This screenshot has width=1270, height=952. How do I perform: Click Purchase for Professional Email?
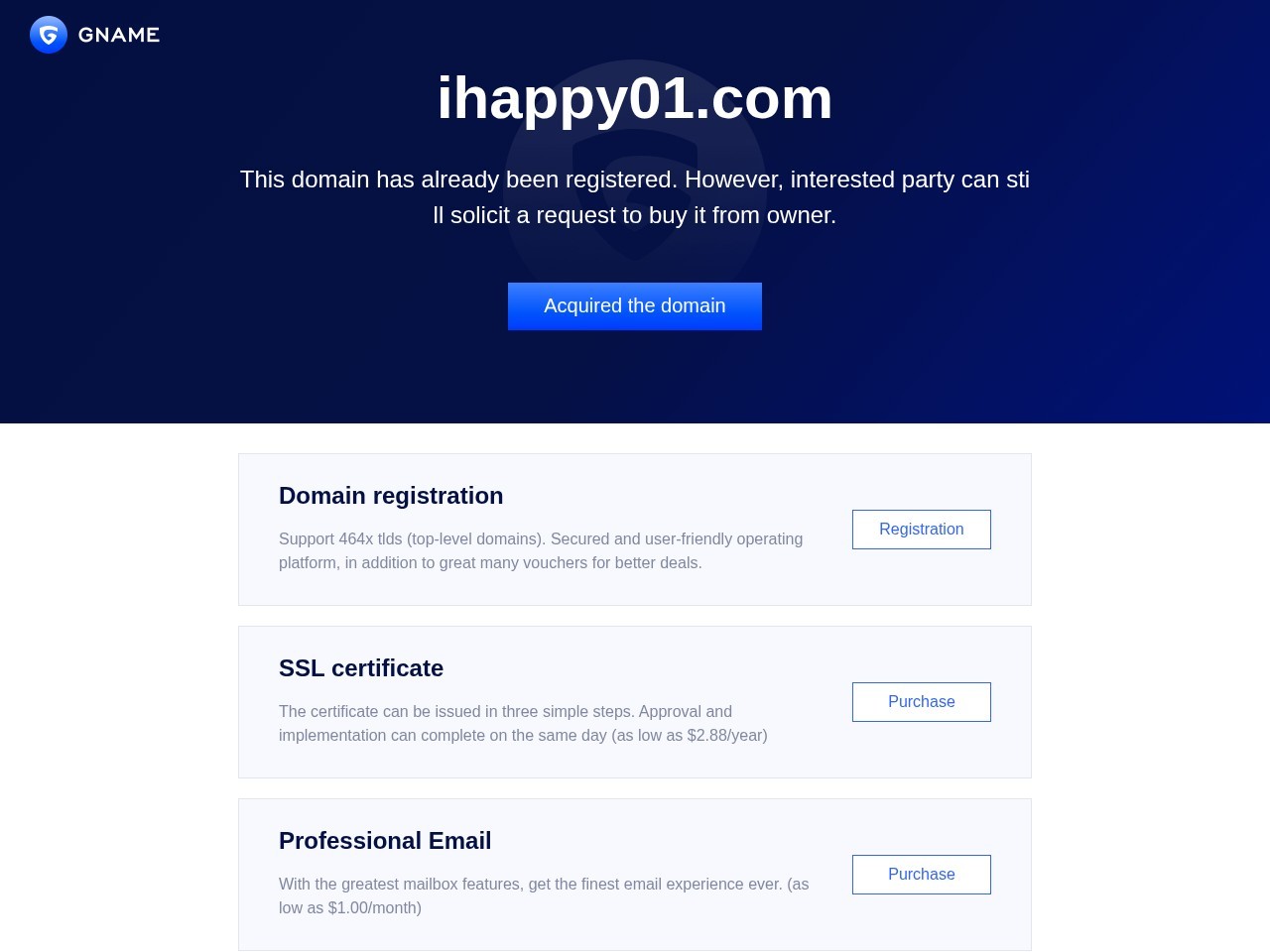click(922, 875)
